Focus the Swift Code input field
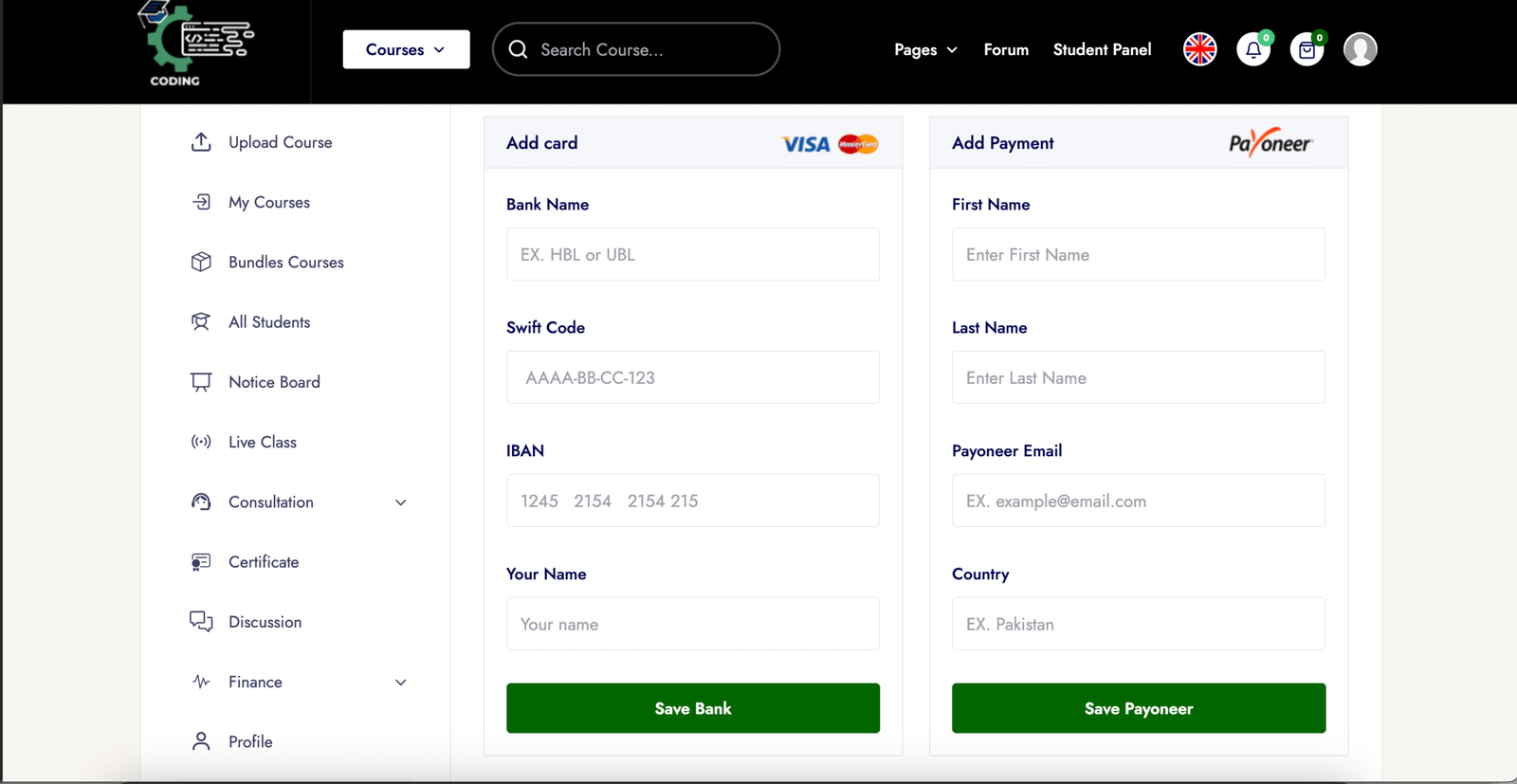The width and height of the screenshot is (1517, 784). click(693, 377)
